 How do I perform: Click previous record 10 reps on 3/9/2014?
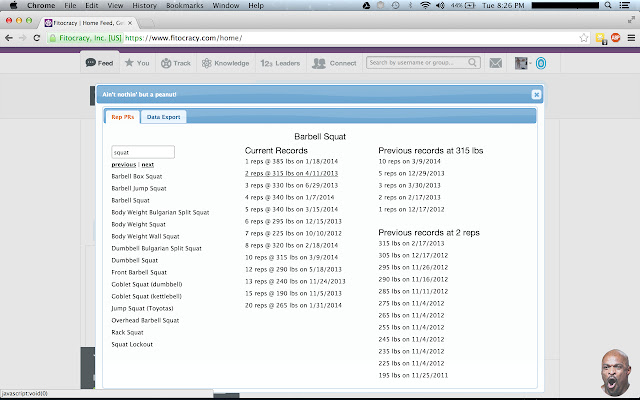(x=409, y=161)
